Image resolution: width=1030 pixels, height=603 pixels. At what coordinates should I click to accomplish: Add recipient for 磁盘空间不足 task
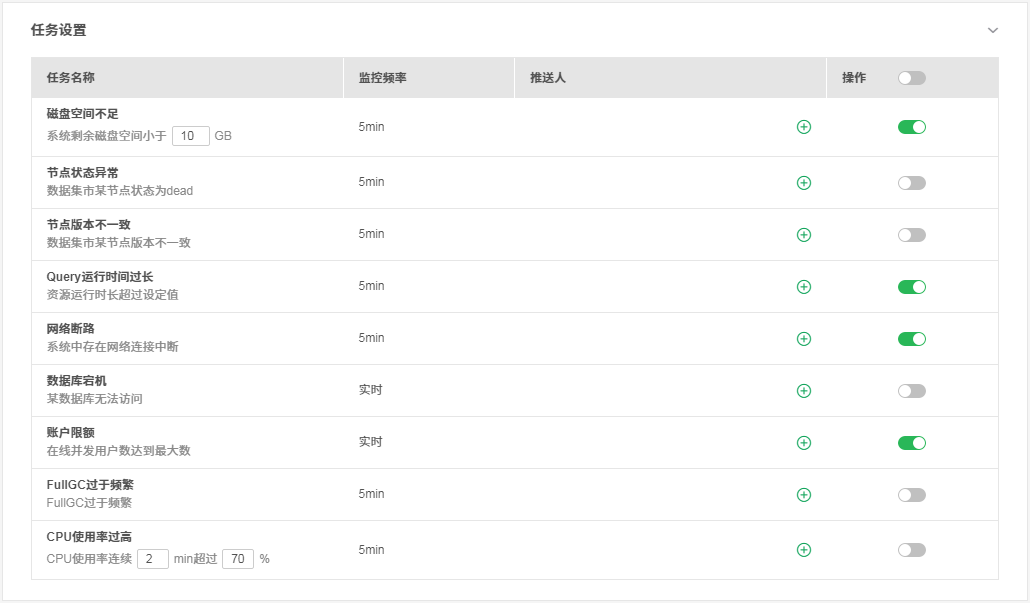coord(803,127)
